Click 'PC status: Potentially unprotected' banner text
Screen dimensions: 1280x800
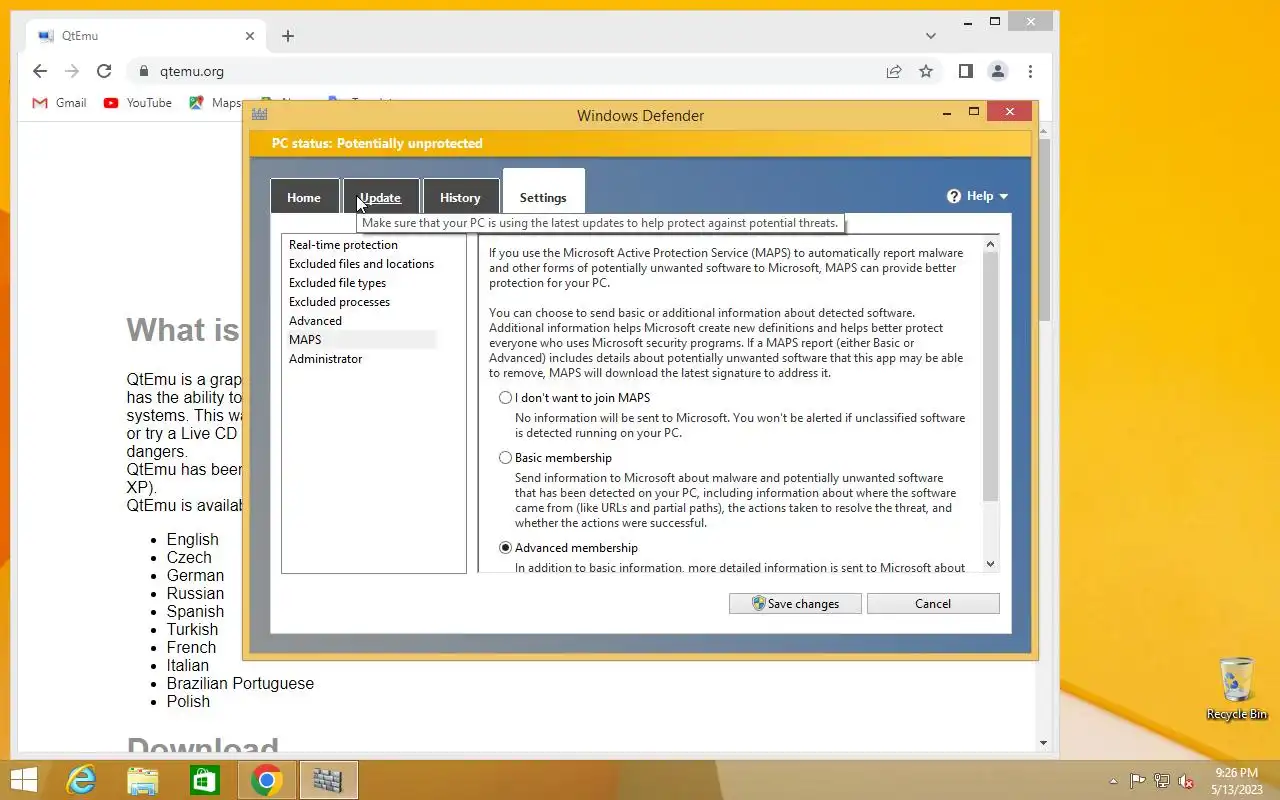(x=377, y=143)
